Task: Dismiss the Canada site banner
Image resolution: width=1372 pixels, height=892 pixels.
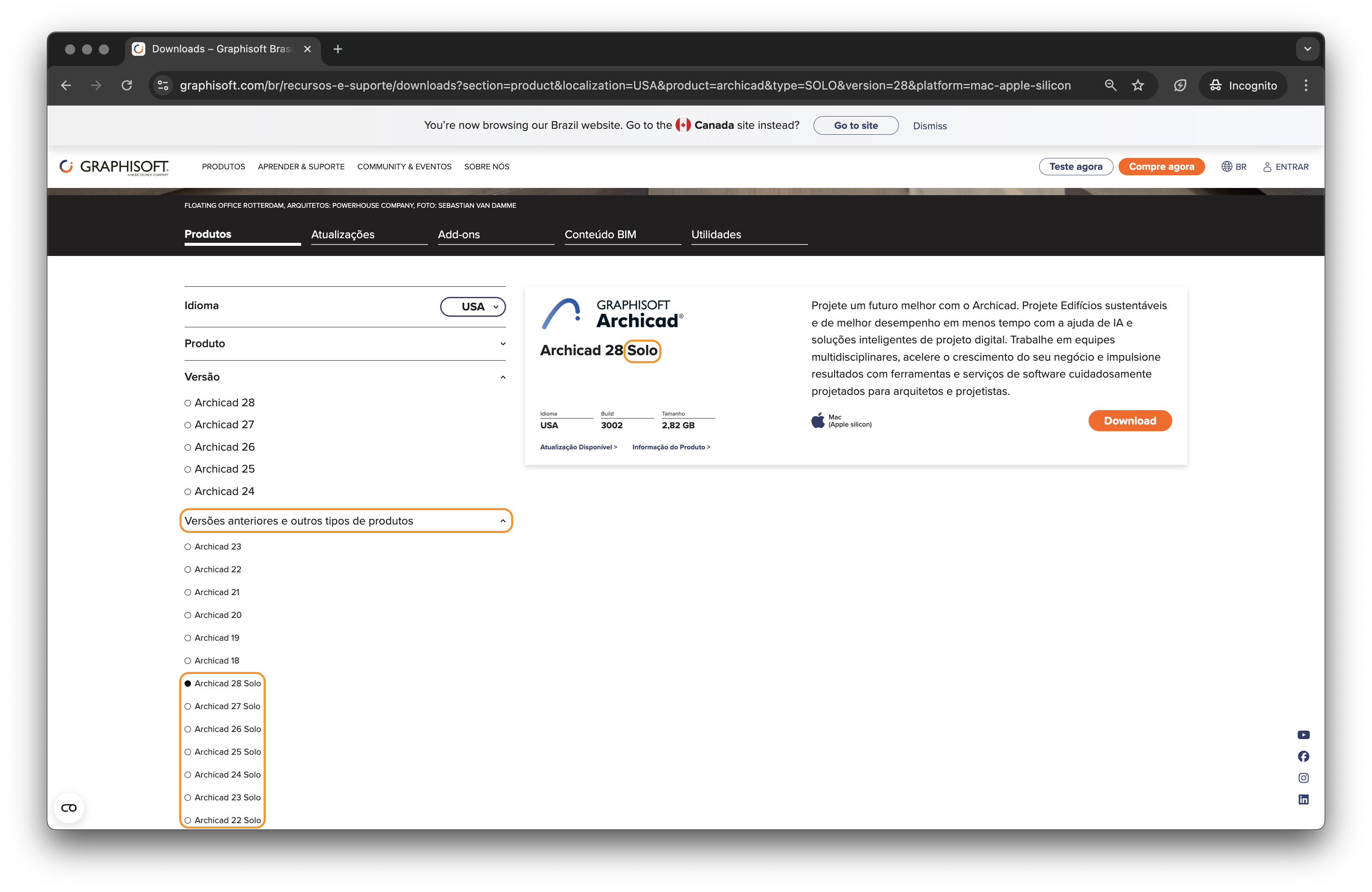Action: point(929,125)
